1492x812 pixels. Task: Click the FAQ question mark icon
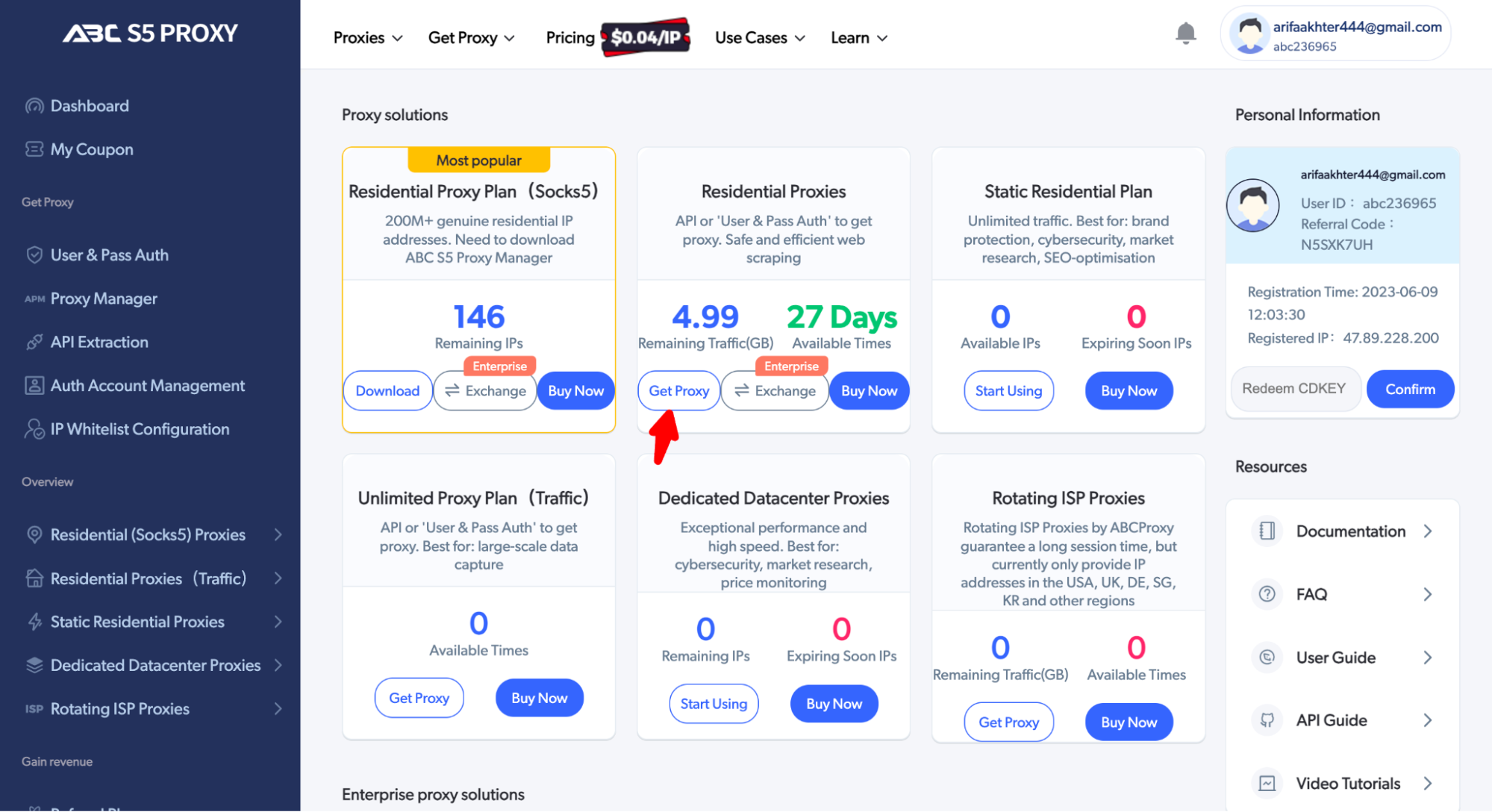(1267, 594)
